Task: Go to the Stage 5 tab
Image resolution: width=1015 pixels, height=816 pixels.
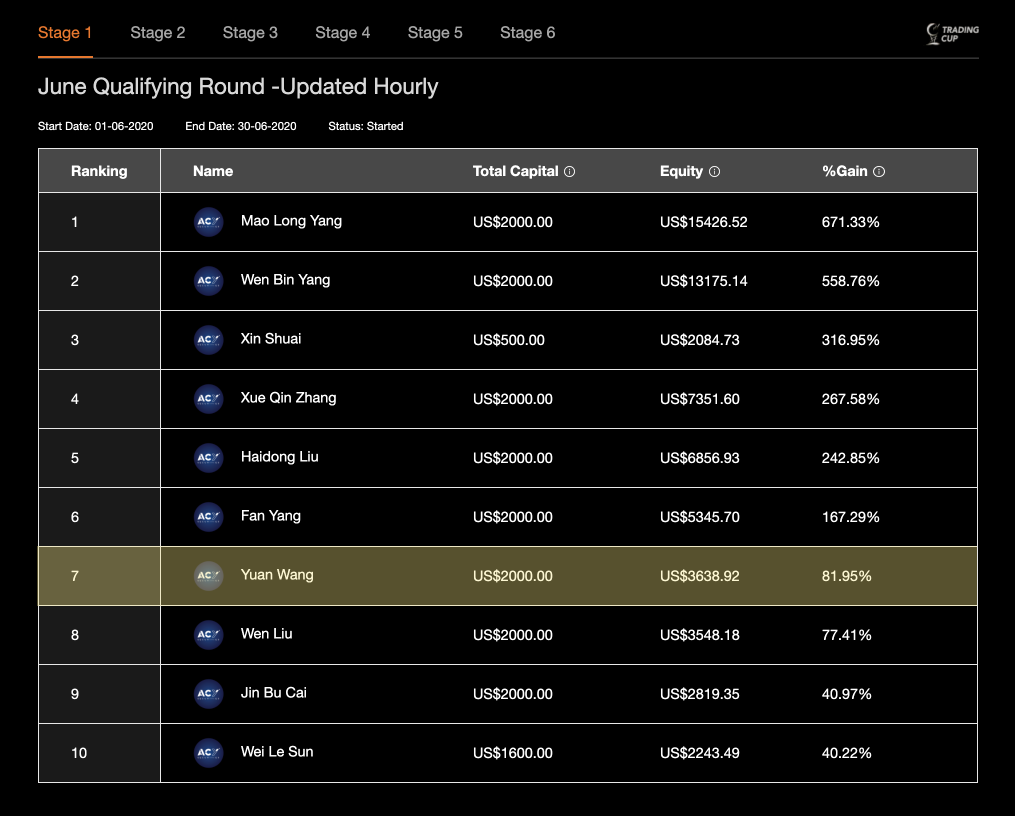Action: [x=435, y=33]
